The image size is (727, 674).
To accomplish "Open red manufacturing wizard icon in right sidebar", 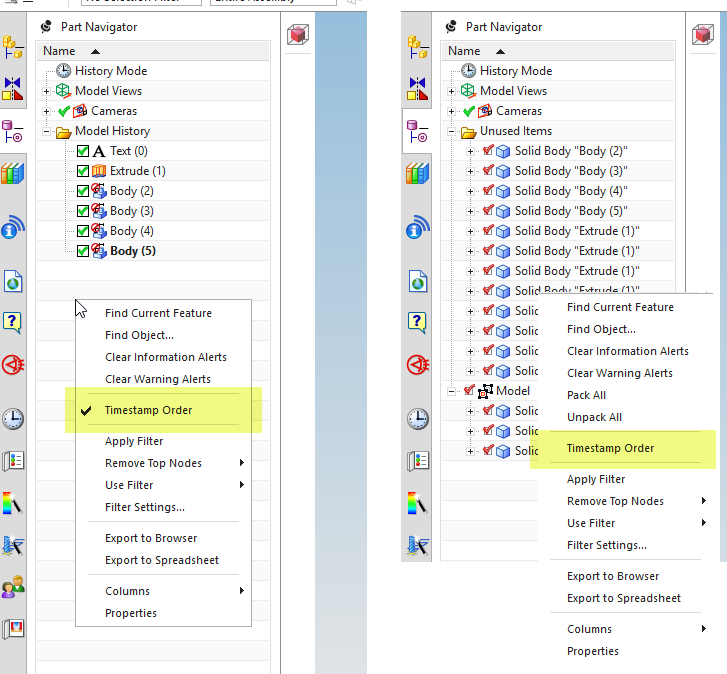I will [418, 365].
